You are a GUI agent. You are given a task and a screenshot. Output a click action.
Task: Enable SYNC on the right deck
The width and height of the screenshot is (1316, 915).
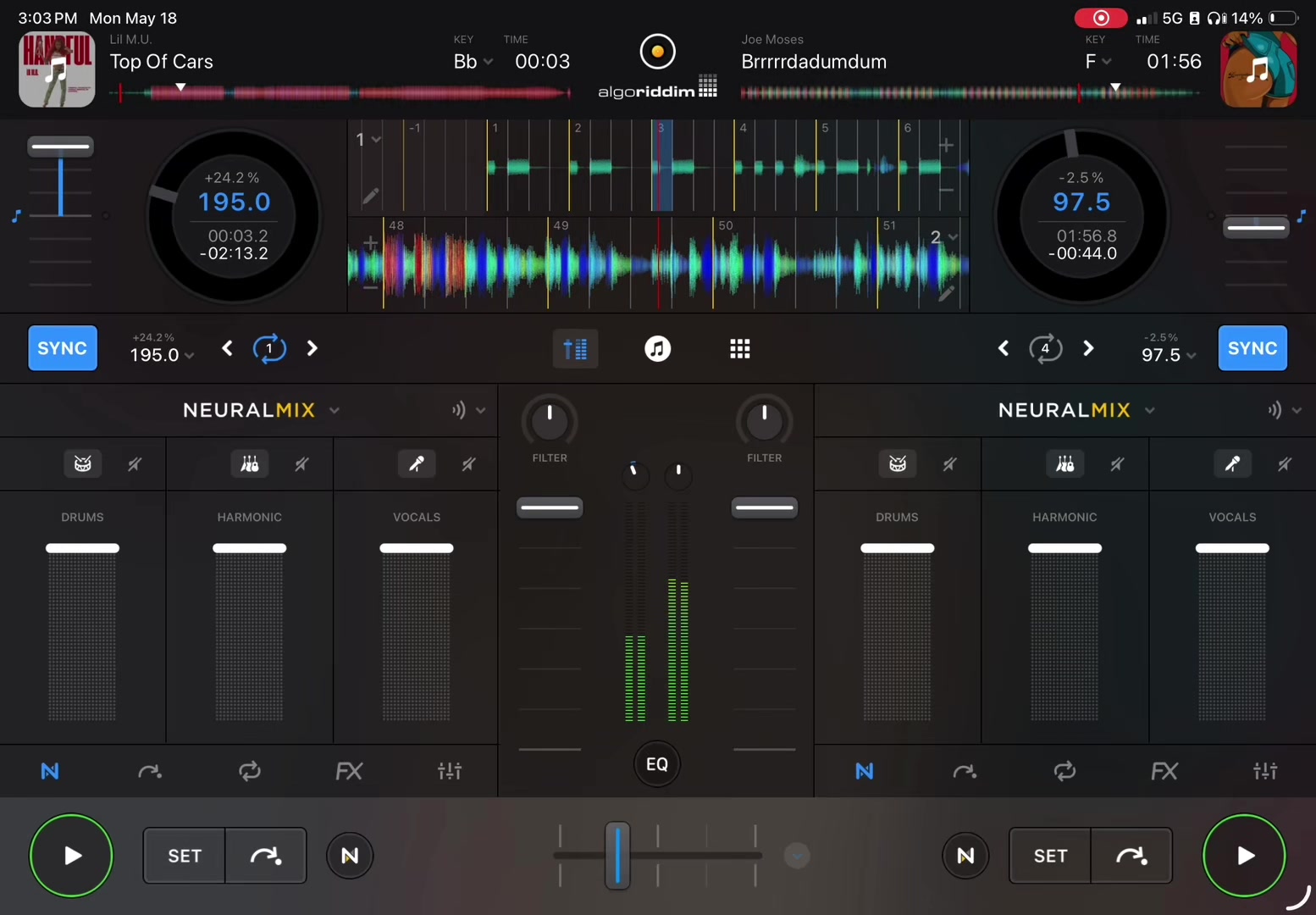tap(1252, 348)
